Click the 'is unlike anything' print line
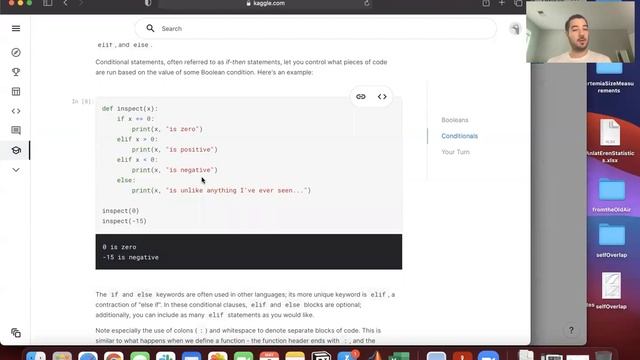The image size is (640, 360). pyautogui.click(x=221, y=190)
